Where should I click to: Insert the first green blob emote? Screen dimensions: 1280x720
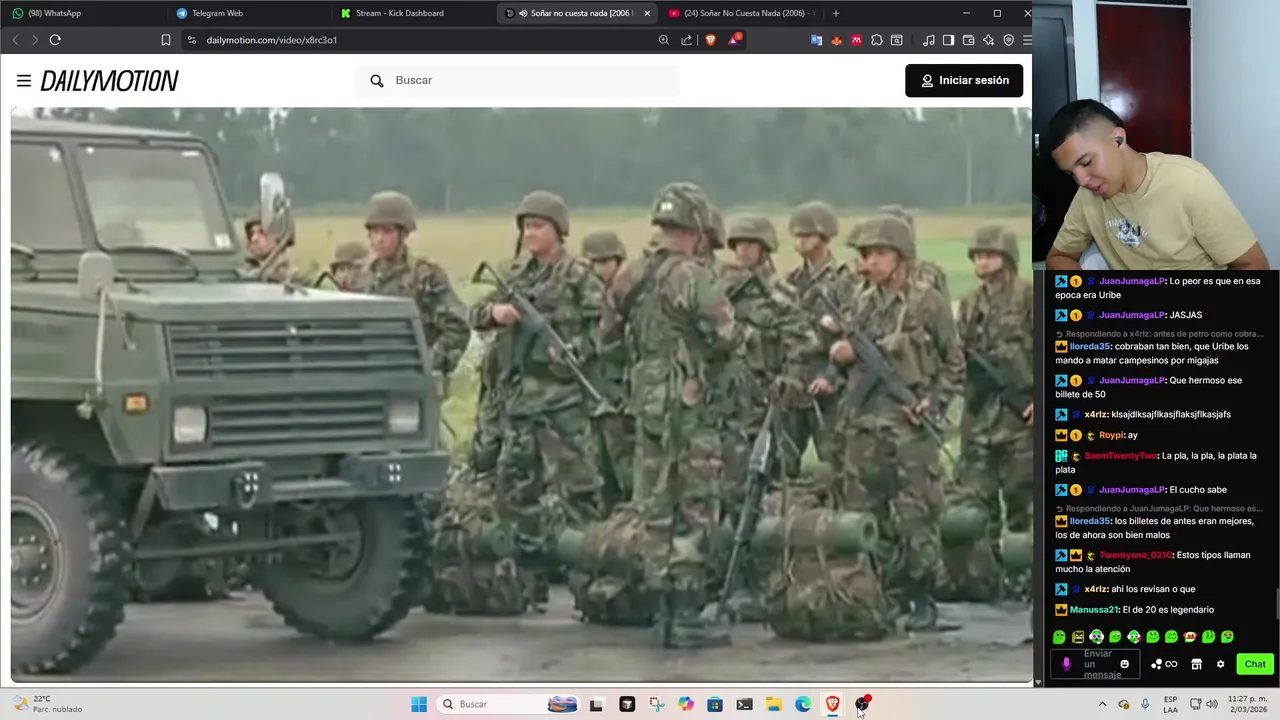[1059, 637]
